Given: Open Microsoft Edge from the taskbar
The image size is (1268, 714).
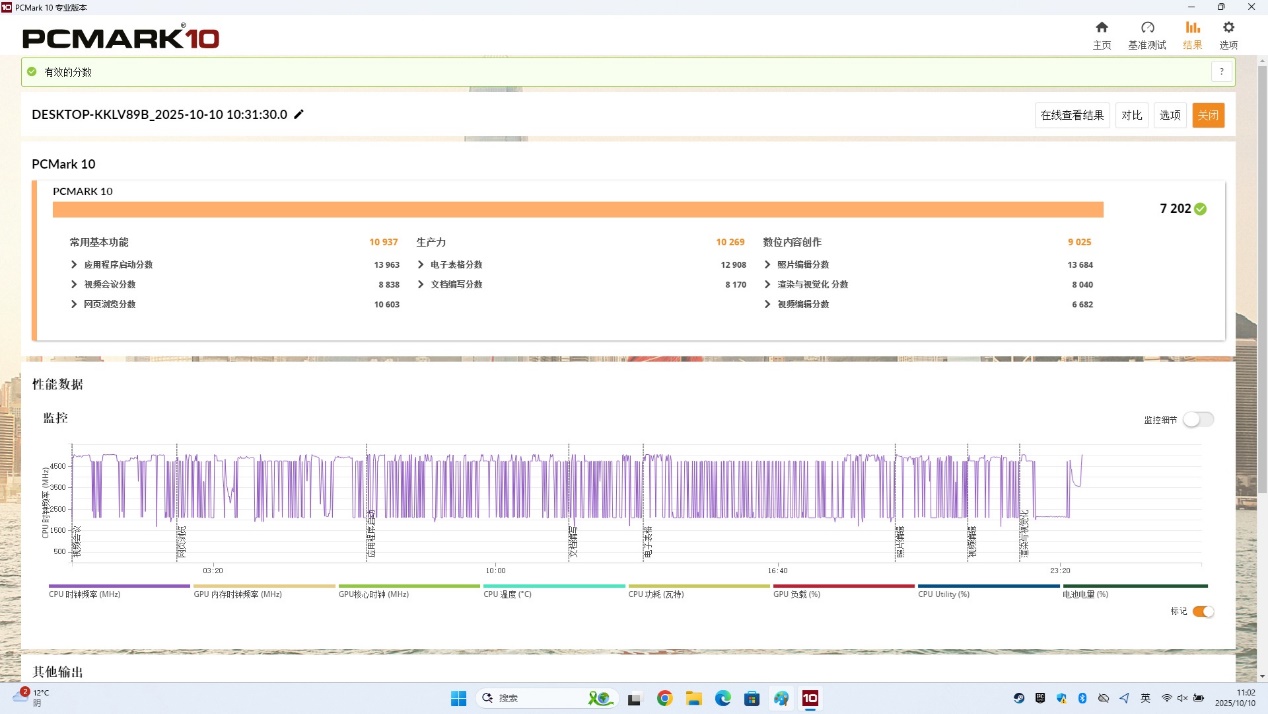Looking at the screenshot, I should tap(723, 698).
